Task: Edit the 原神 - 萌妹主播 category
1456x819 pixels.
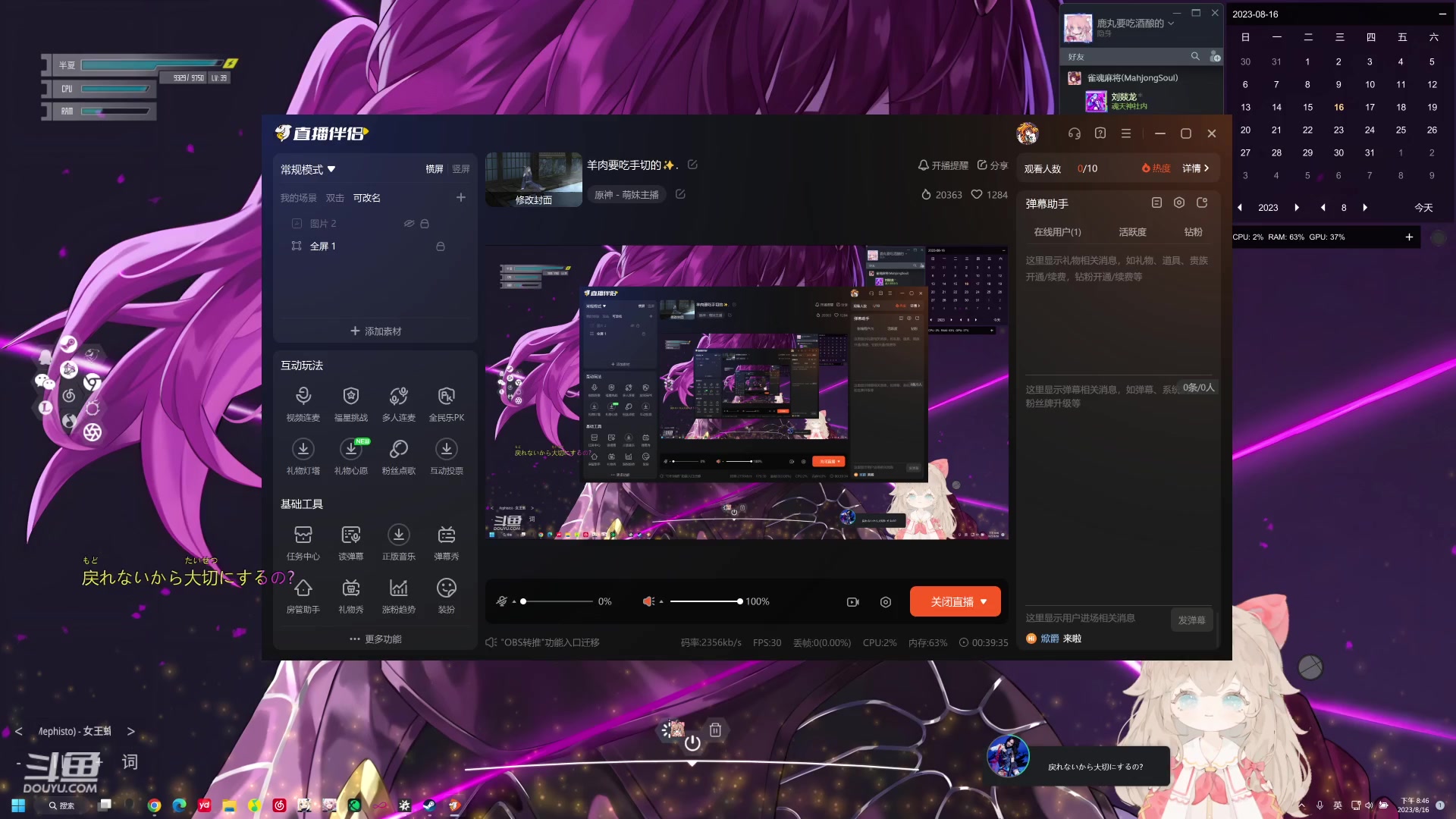Action: (680, 194)
